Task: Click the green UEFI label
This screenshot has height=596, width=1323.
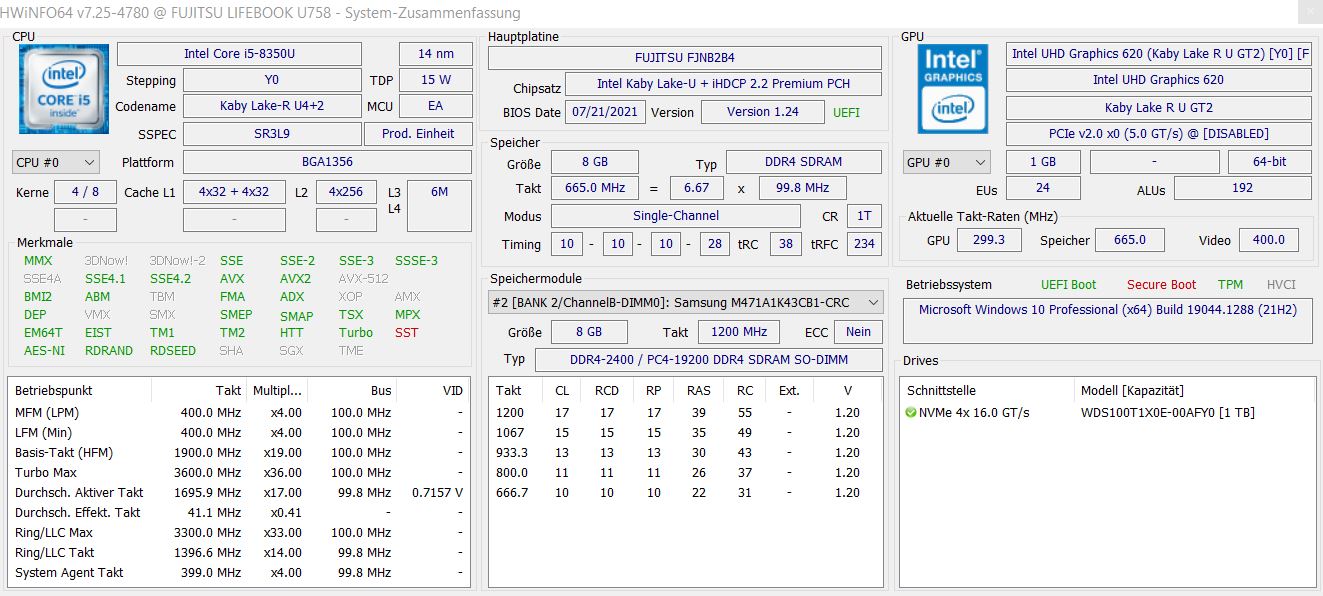Action: point(846,113)
